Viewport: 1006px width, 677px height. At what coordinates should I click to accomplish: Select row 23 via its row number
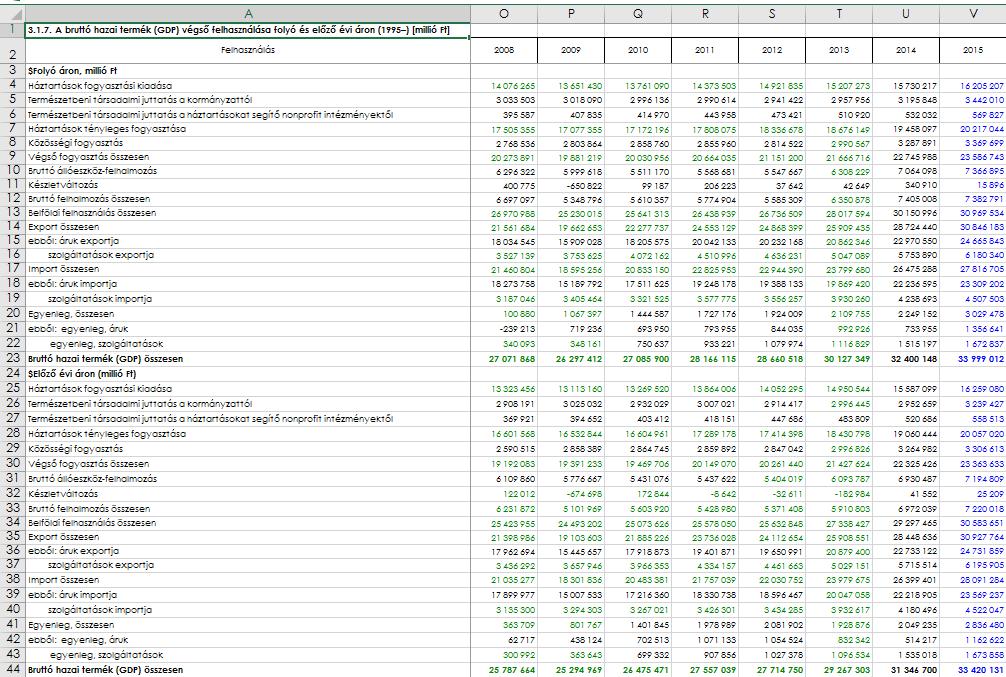12,359
